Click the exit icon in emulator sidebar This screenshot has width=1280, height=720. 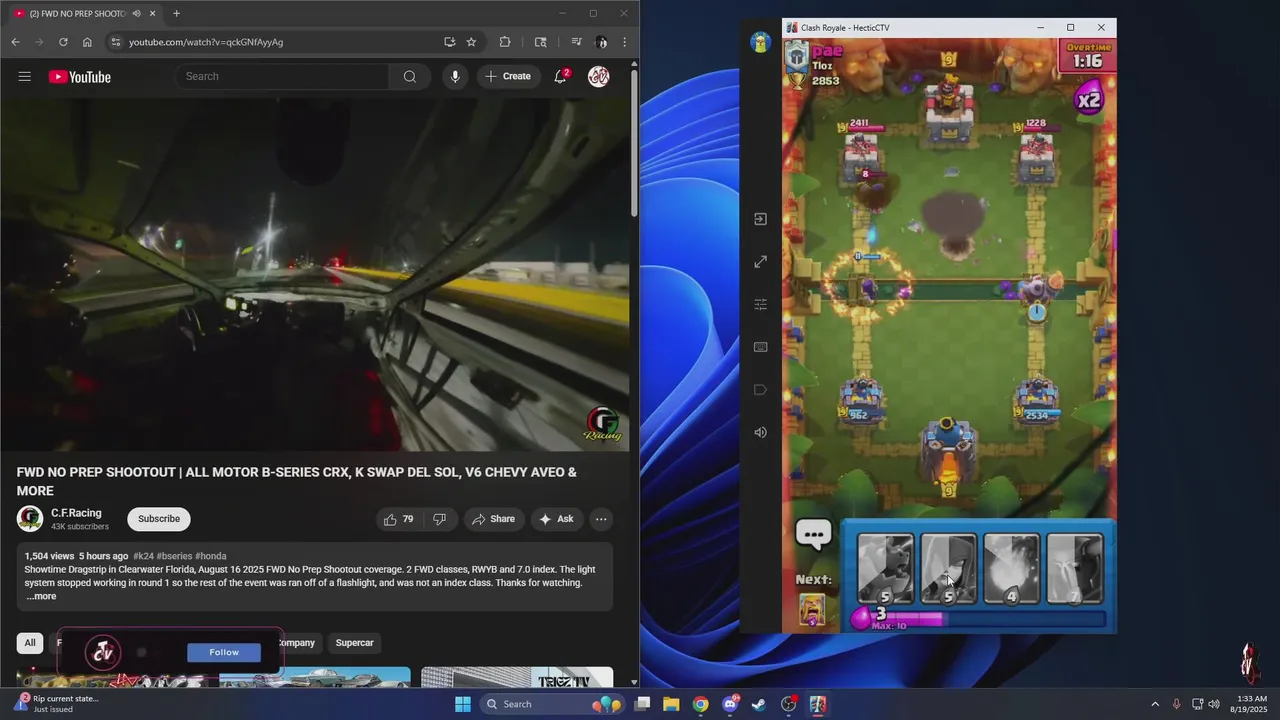click(x=760, y=219)
